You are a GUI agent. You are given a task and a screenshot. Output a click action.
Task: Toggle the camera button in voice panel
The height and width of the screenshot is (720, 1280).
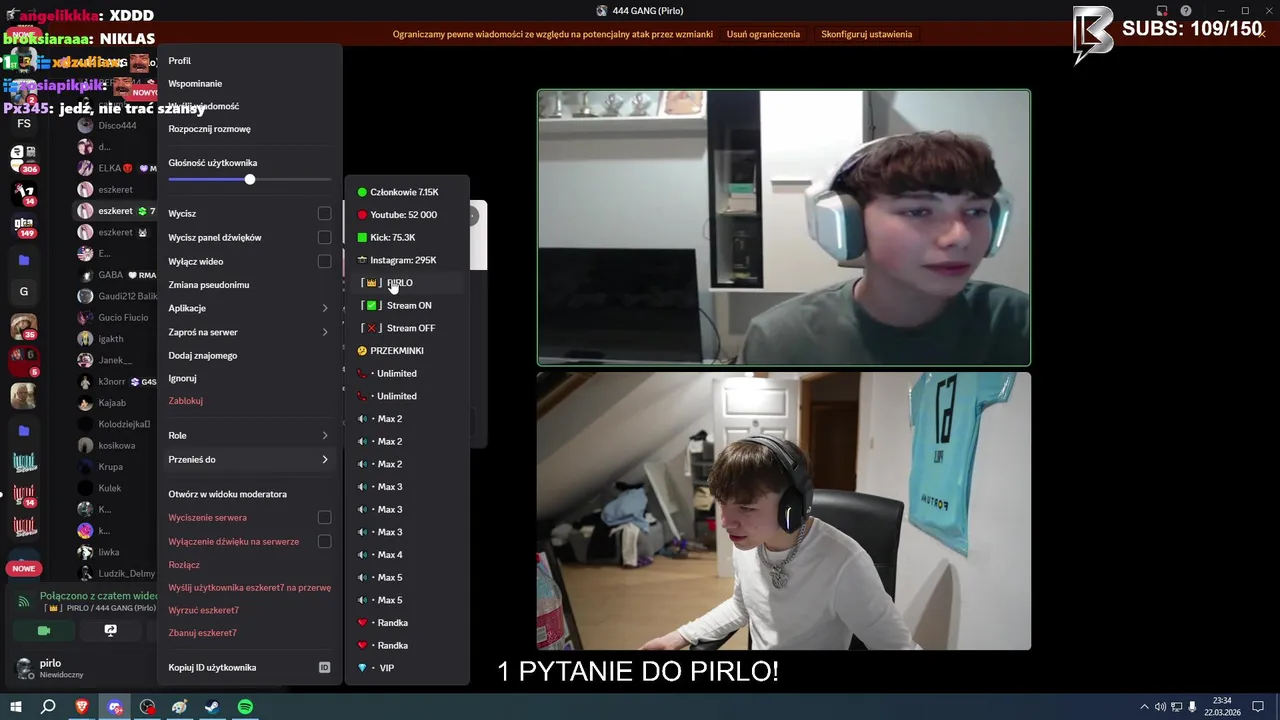(44, 631)
